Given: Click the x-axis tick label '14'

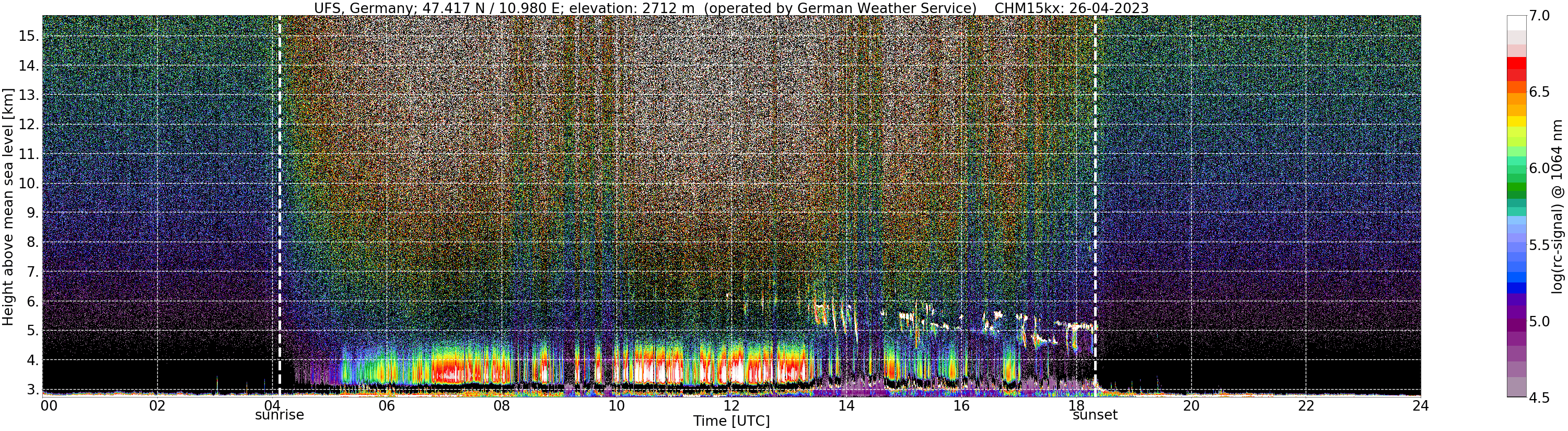Looking at the screenshot, I should pyautogui.click(x=846, y=405).
